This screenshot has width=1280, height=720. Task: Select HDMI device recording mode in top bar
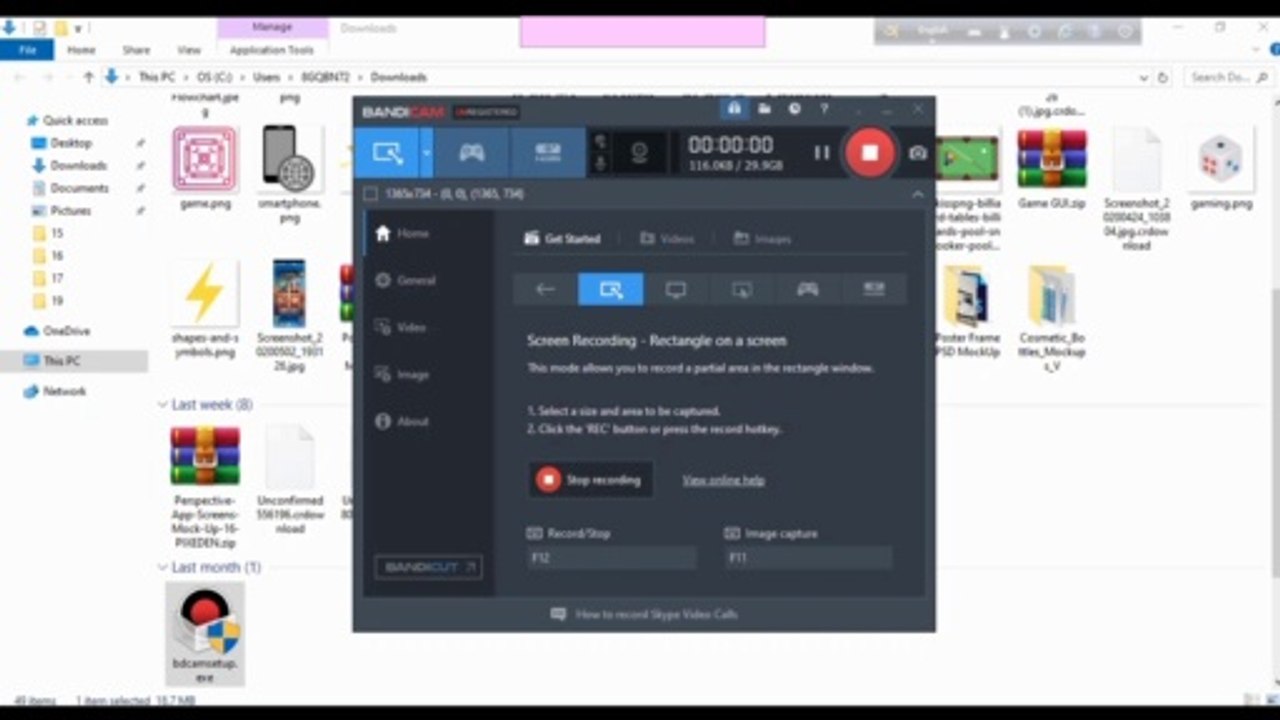click(x=547, y=153)
